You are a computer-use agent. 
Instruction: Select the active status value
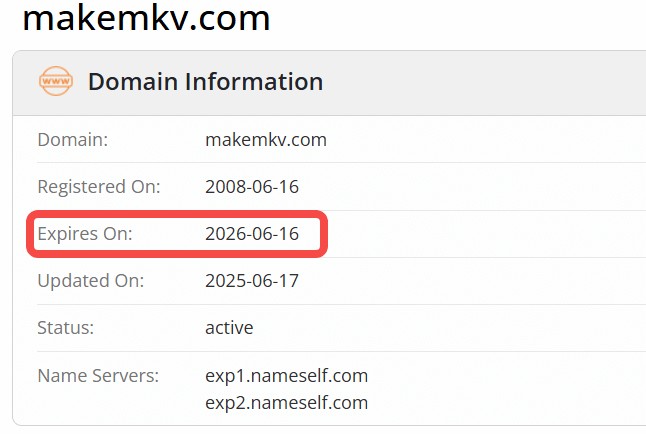point(229,328)
